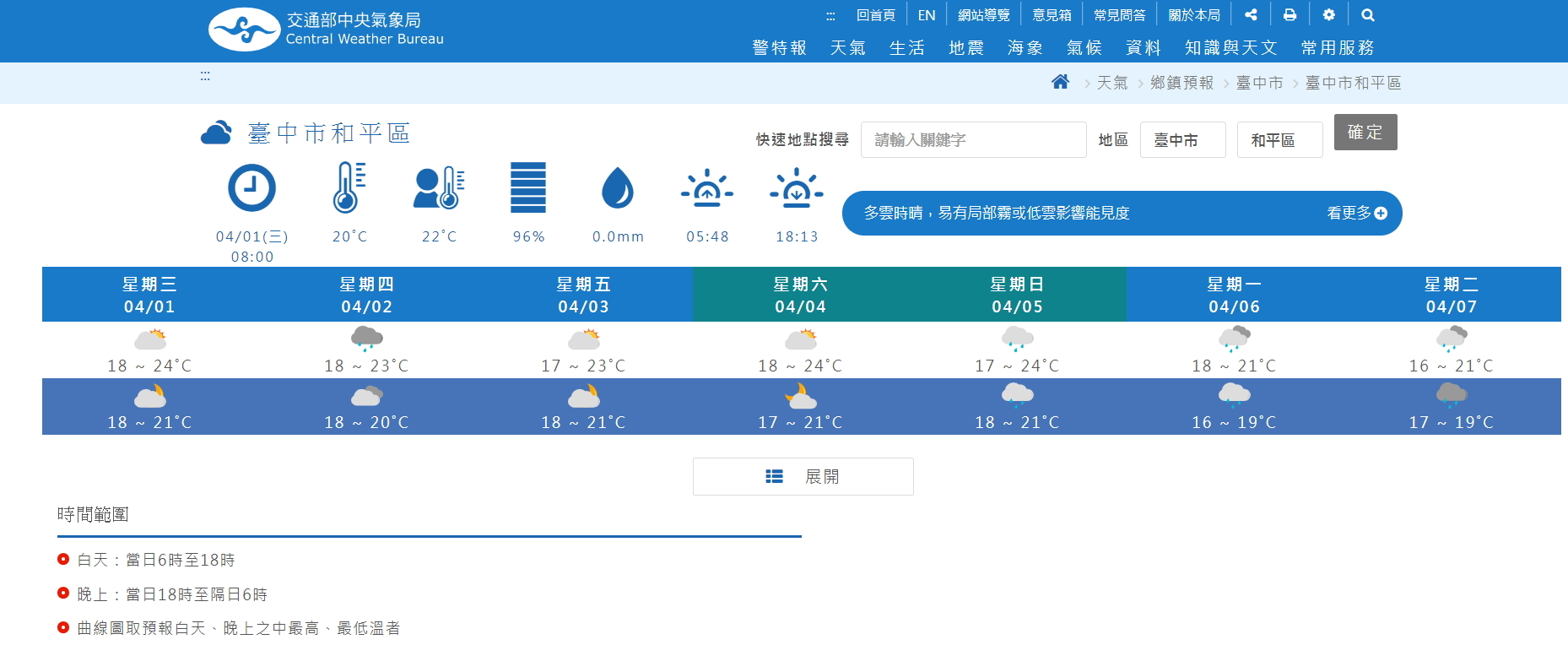Select the 星期六 04/04 forecast tab
The height and width of the screenshot is (645, 1568).
[800, 295]
